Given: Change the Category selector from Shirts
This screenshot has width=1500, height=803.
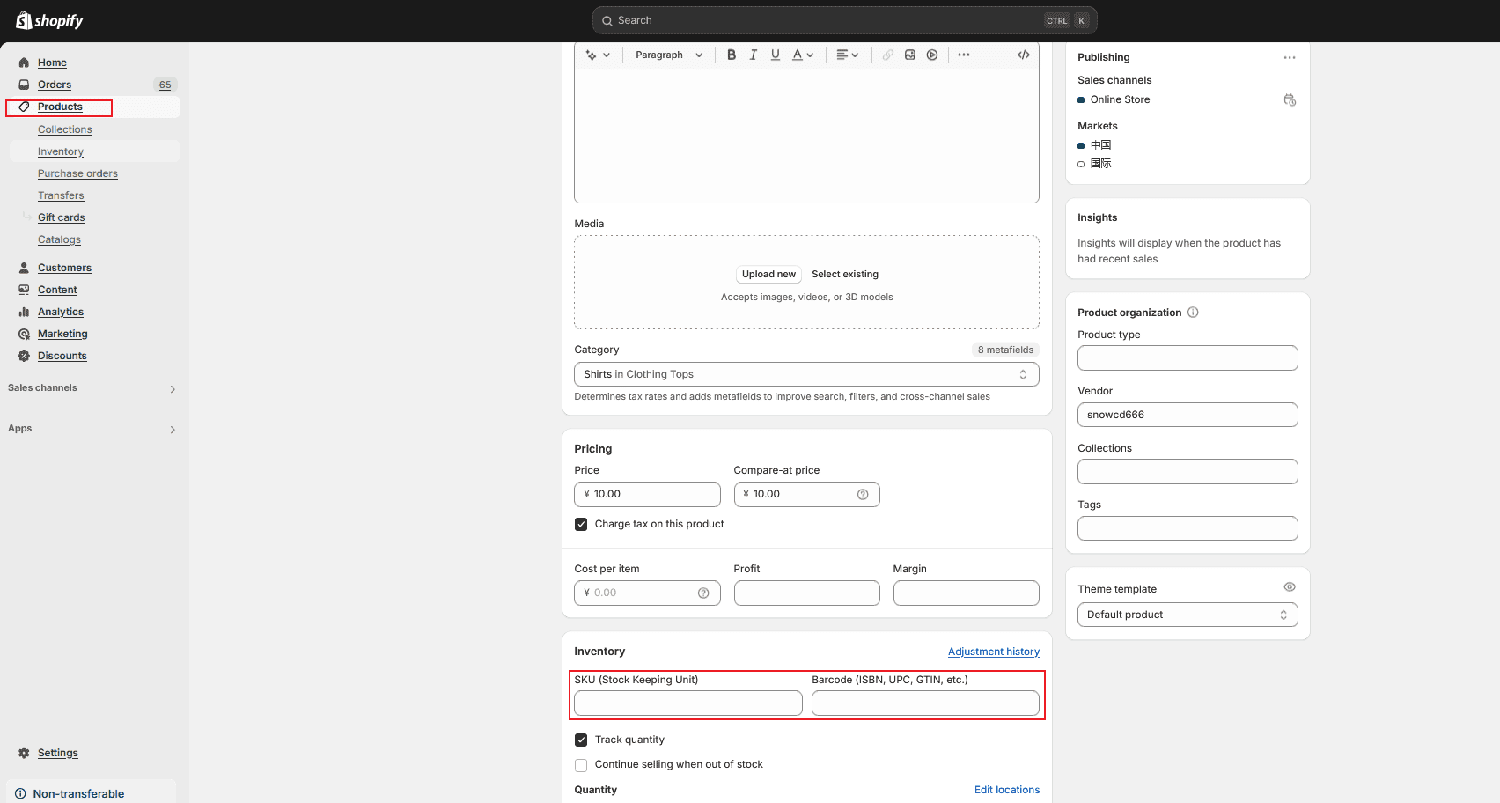Looking at the screenshot, I should click(x=806, y=374).
